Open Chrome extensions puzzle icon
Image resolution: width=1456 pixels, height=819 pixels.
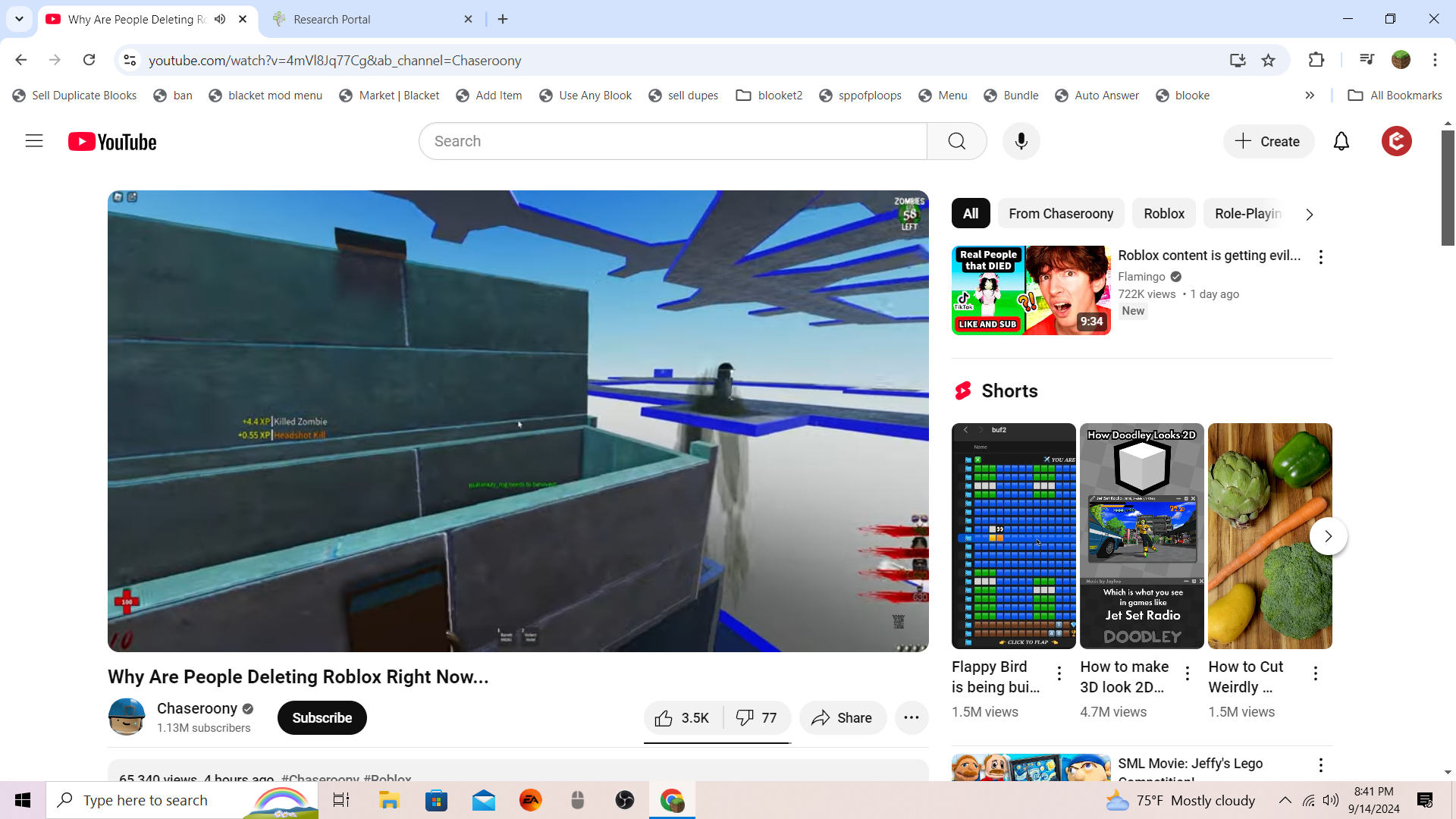click(x=1316, y=60)
